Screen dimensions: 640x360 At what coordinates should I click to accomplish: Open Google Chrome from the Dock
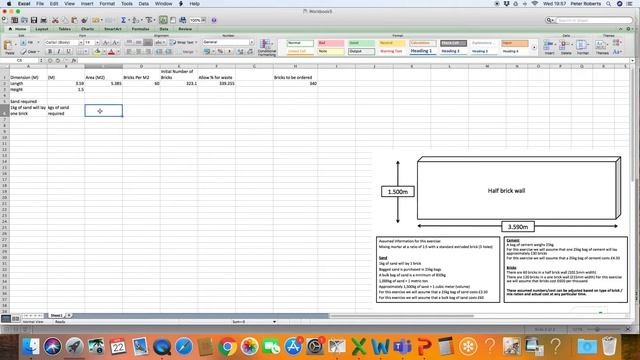click(227, 347)
